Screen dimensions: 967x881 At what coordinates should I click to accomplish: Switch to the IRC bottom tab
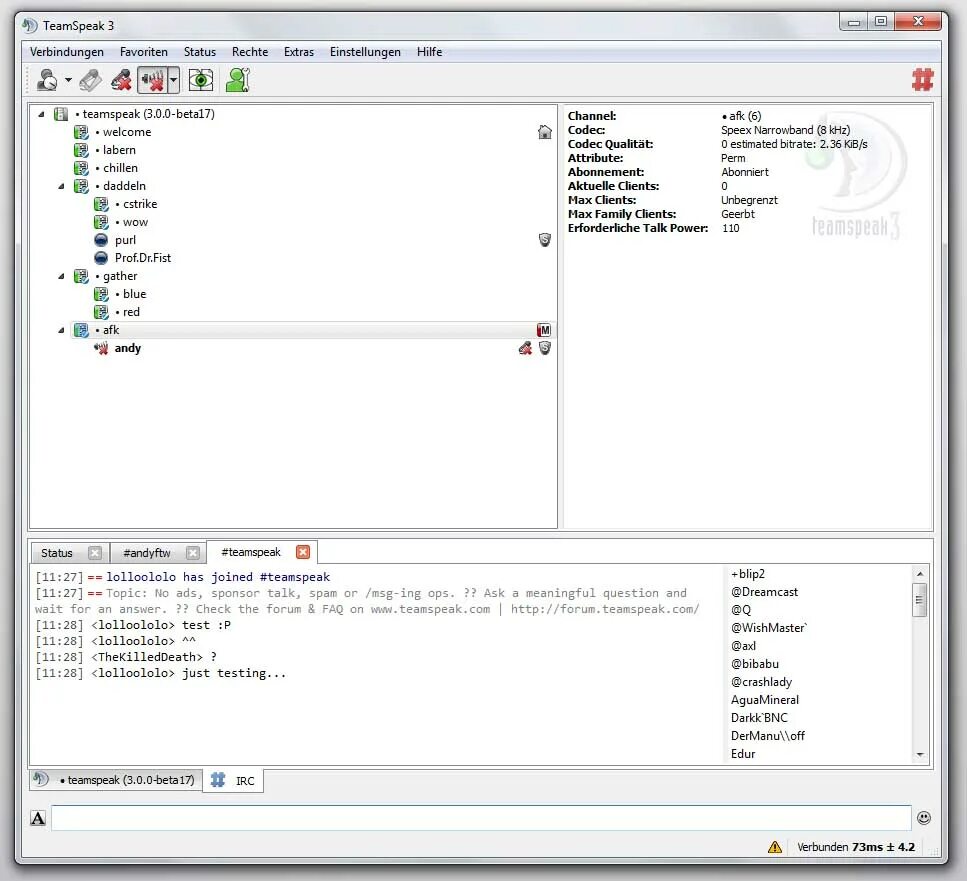233,781
